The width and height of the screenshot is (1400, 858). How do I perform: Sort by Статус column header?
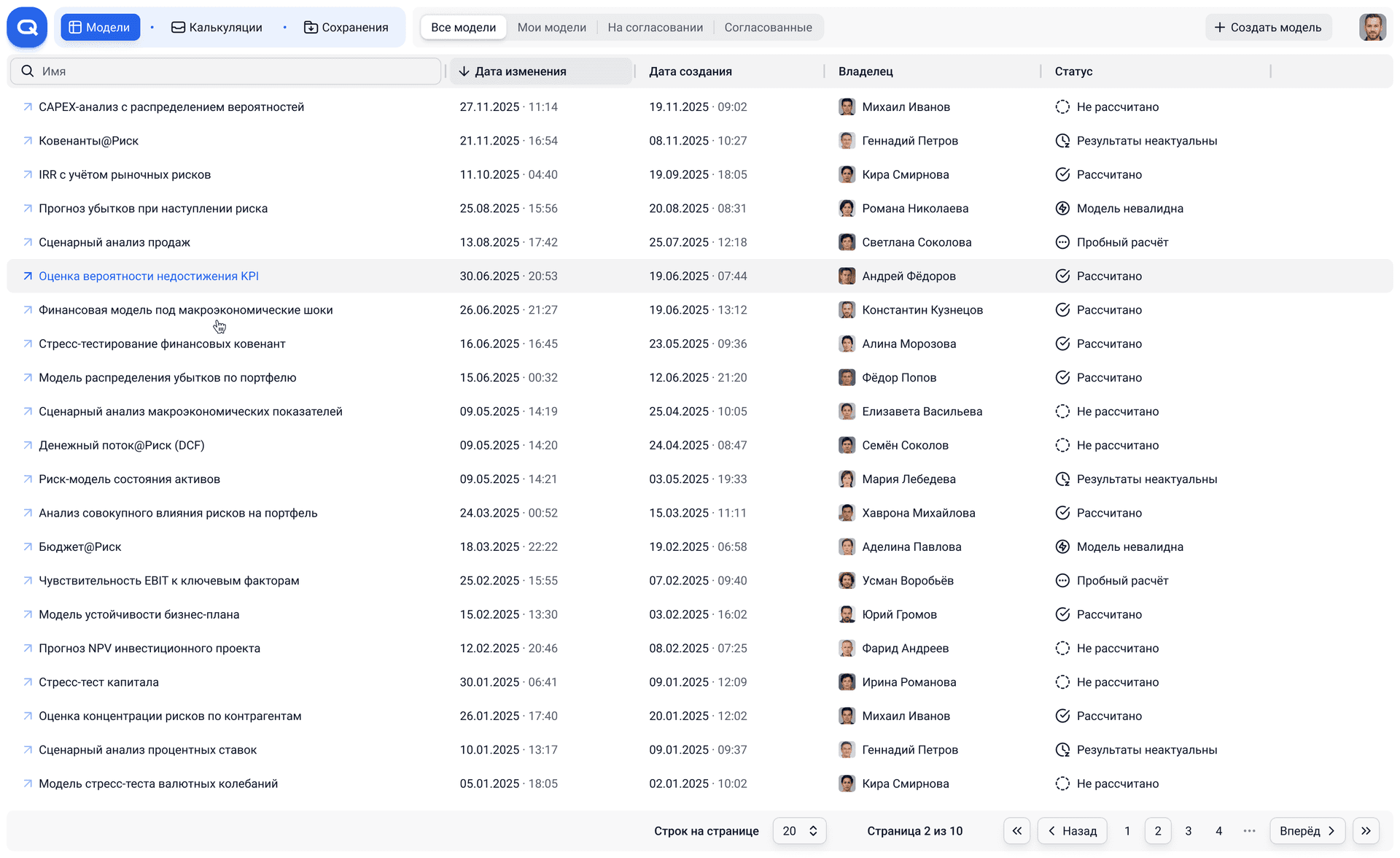[x=1073, y=71]
